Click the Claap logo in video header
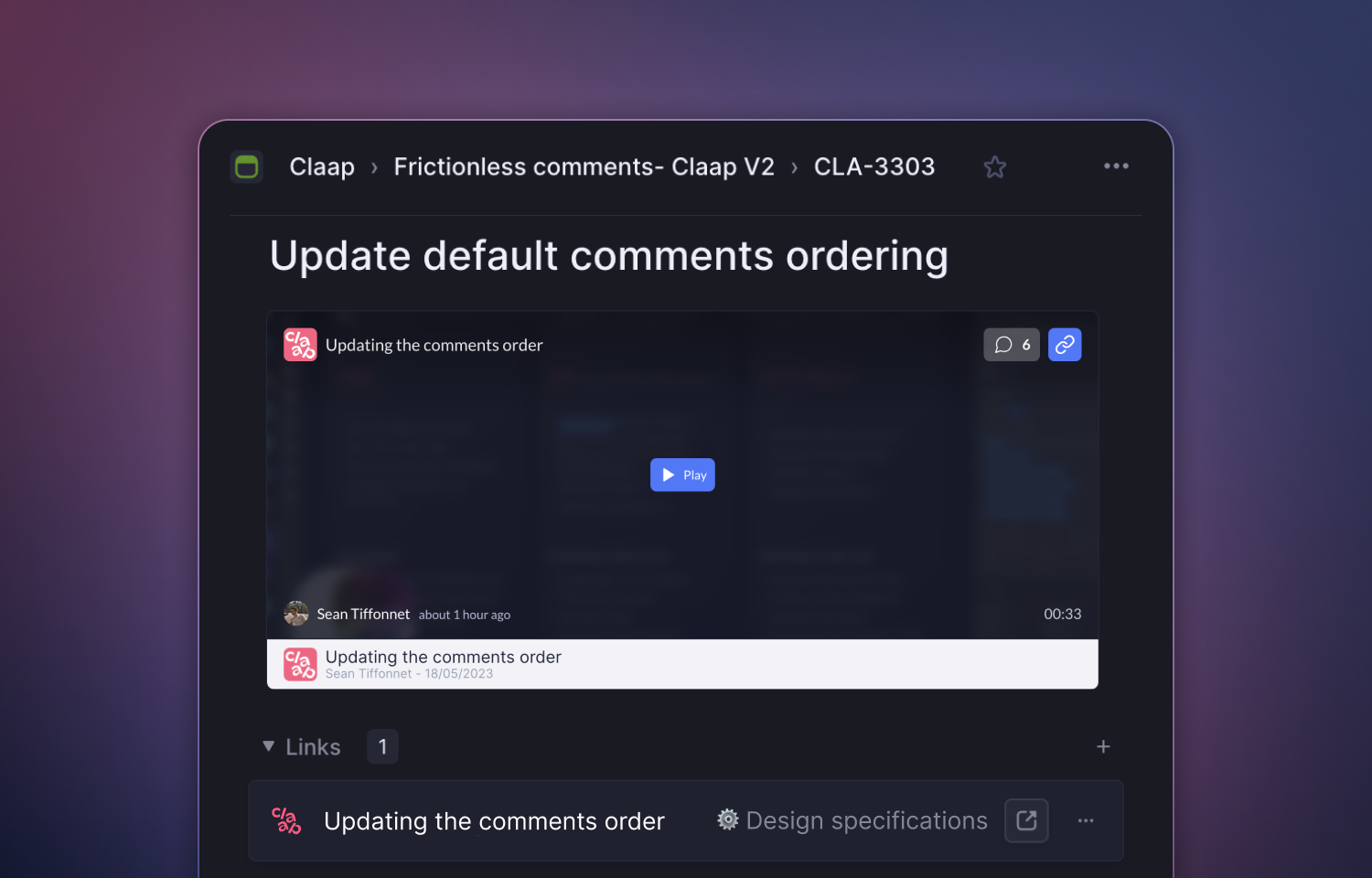 click(300, 345)
